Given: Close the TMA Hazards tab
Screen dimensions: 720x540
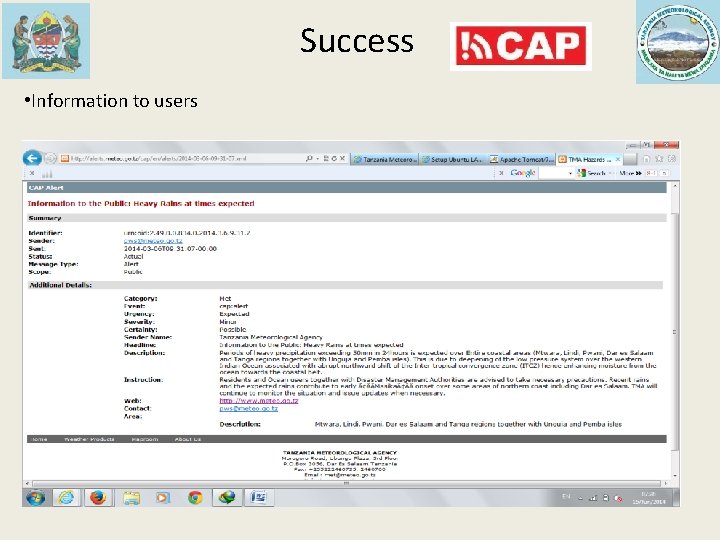Looking at the screenshot, I should pyautogui.click(x=618, y=159).
